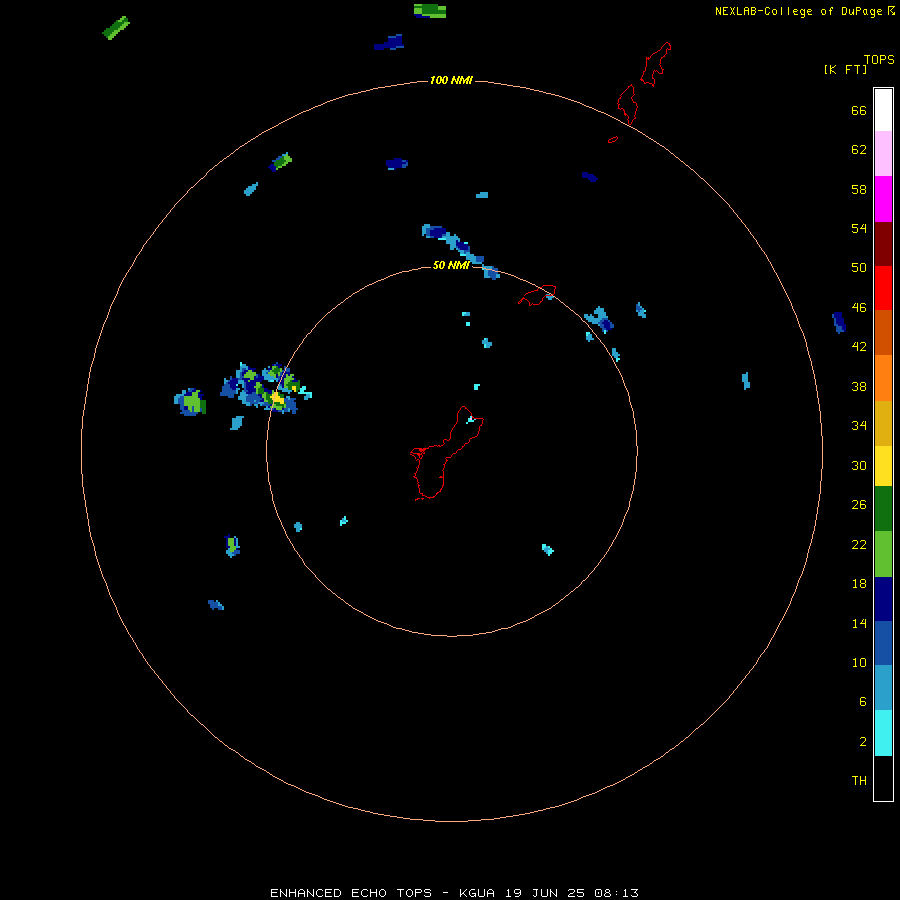900x900 pixels.
Task: Click the bright red swatch at the 46-50 level
Action: tap(883, 288)
